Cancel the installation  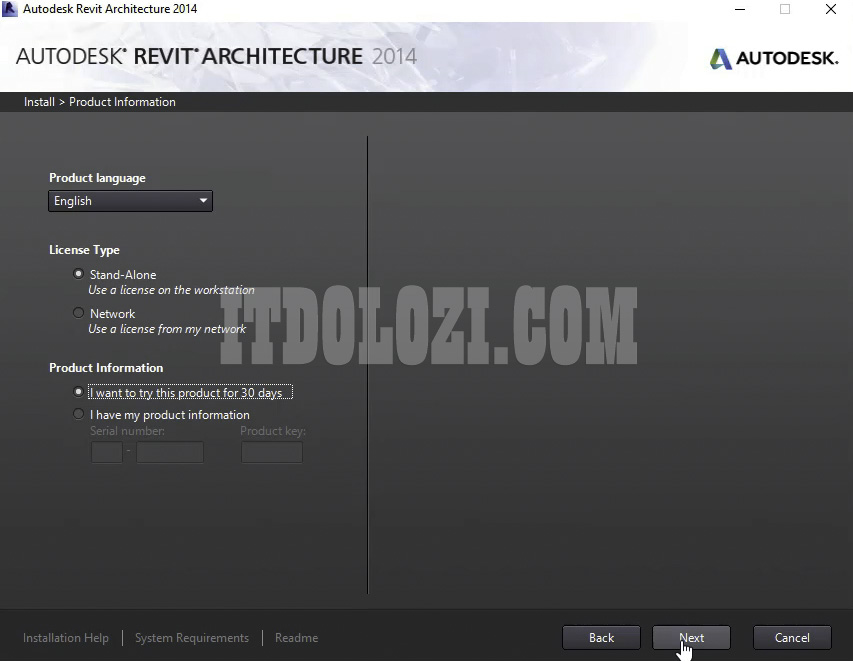[x=792, y=638]
